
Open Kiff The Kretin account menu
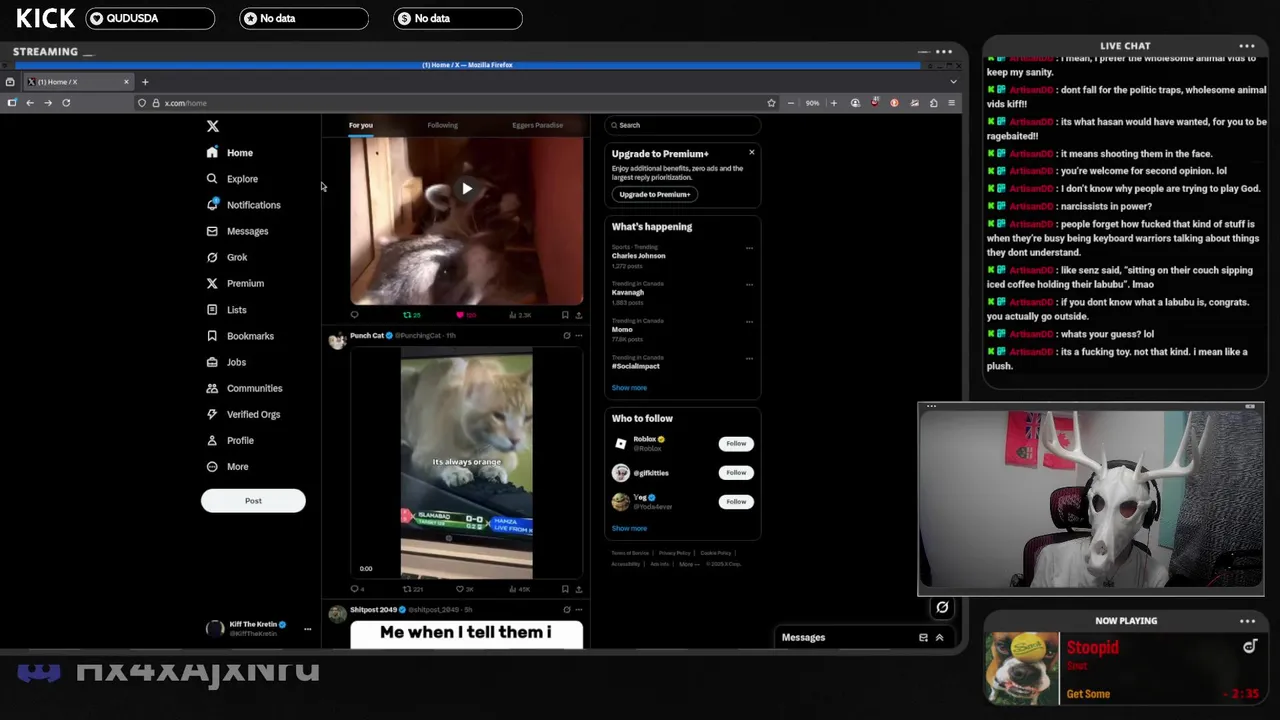pos(260,628)
